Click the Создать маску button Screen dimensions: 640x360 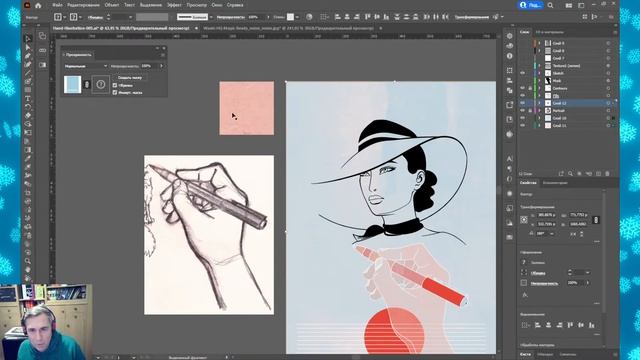[x=130, y=78]
